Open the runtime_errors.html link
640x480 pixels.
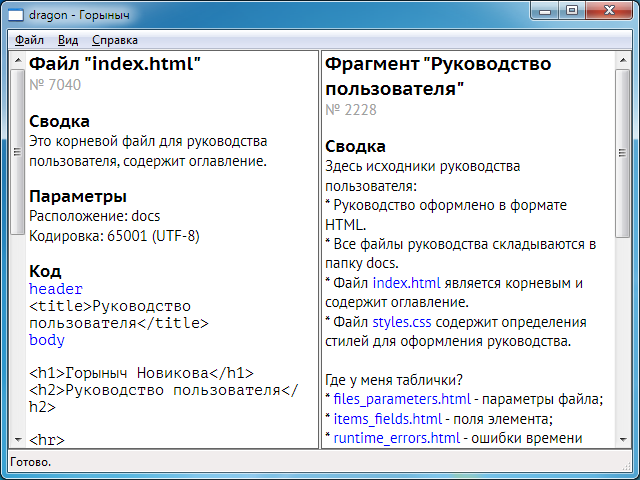click(397, 438)
